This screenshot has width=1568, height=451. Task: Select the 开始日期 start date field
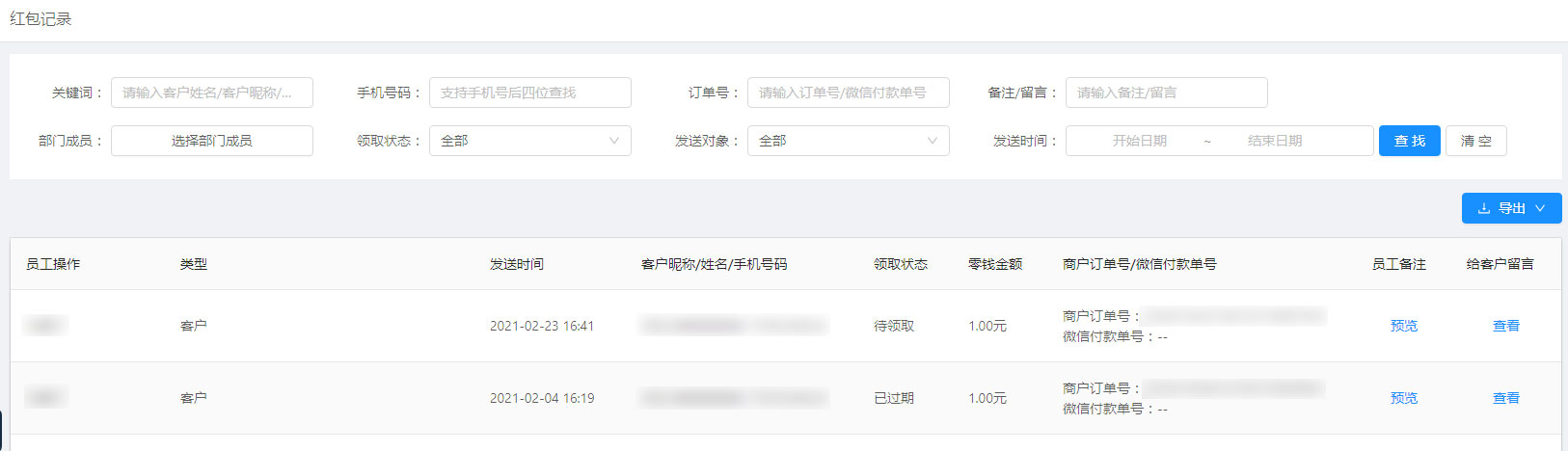[1140, 141]
